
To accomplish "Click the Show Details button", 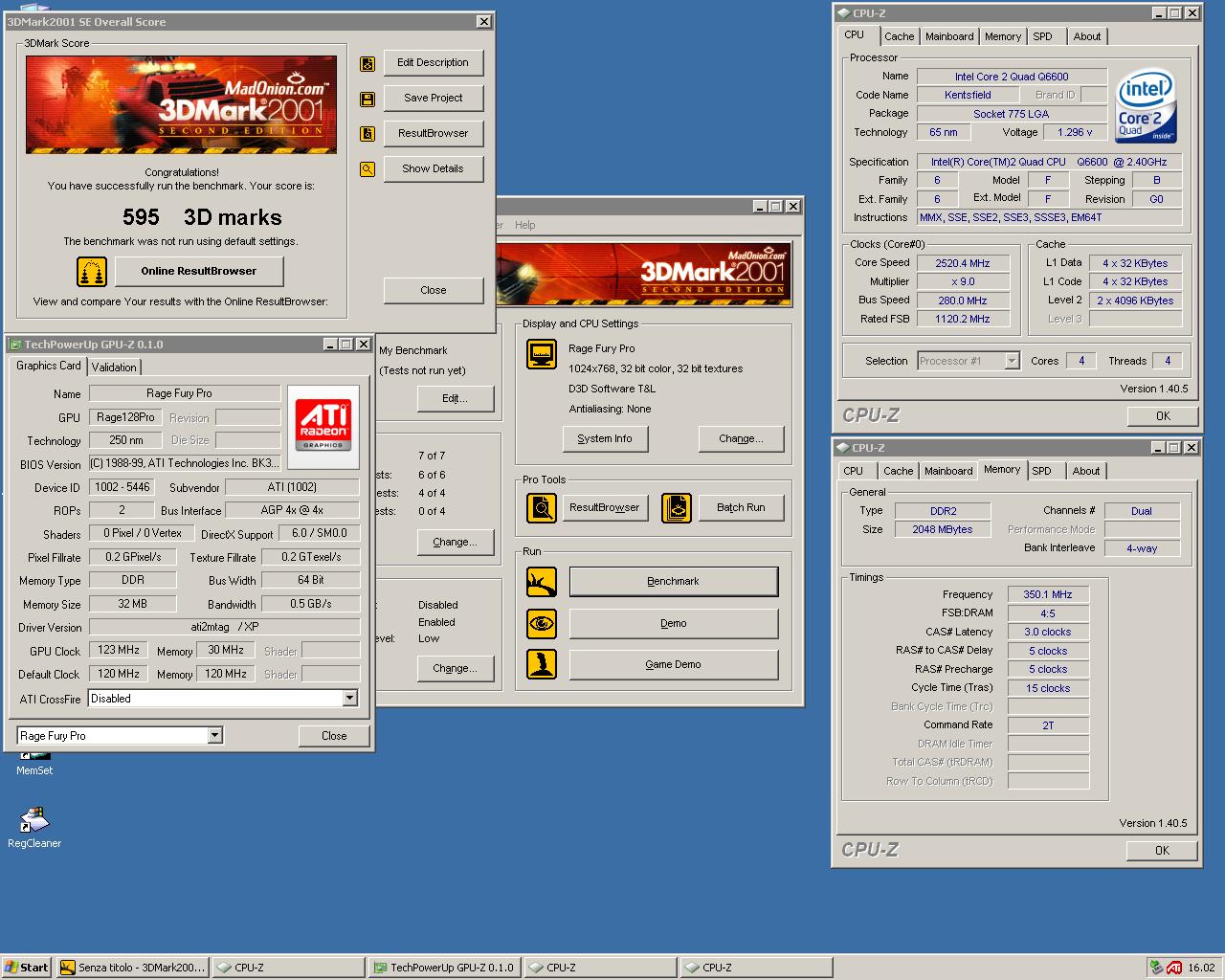I will 434,169.
